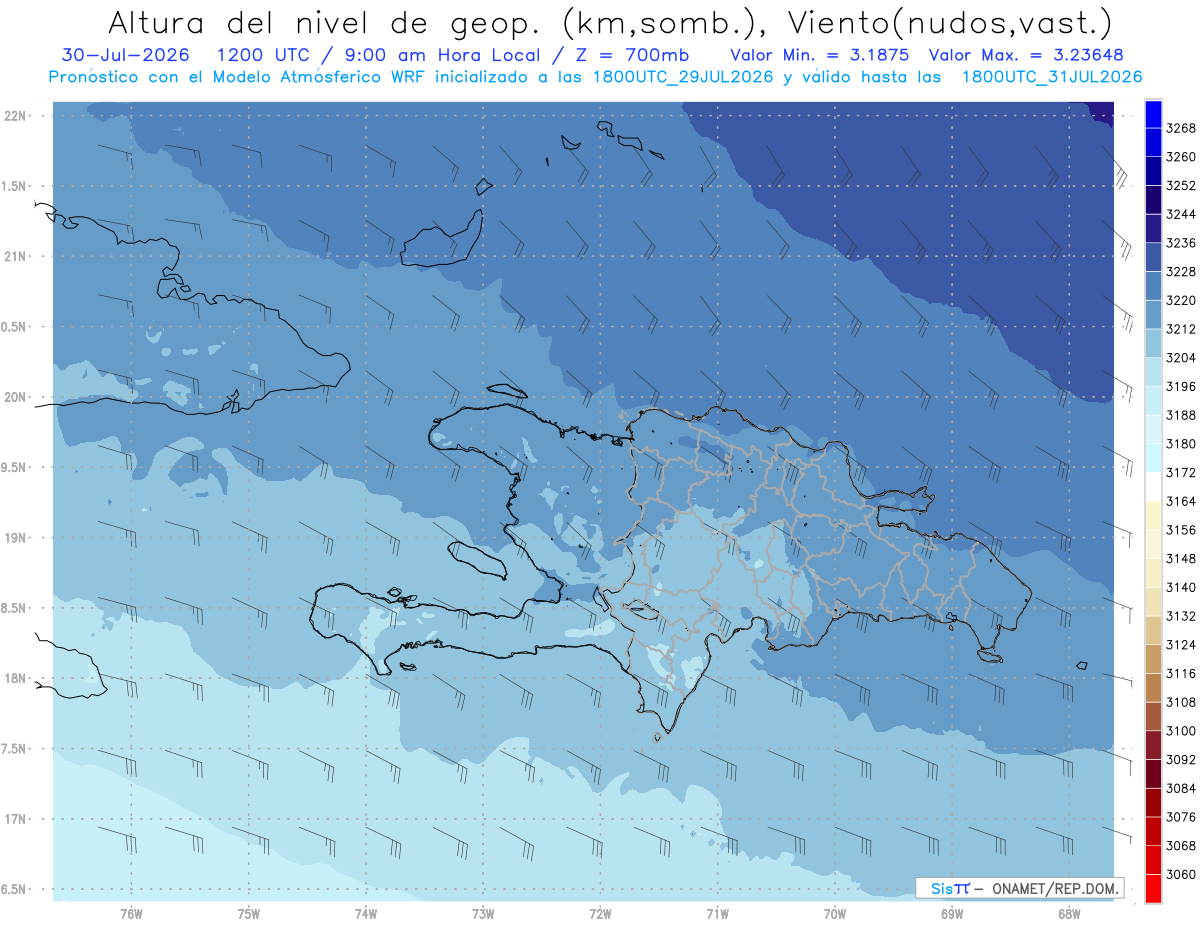Pick the colorbar swatch between 3228 and 3220

(1152, 286)
